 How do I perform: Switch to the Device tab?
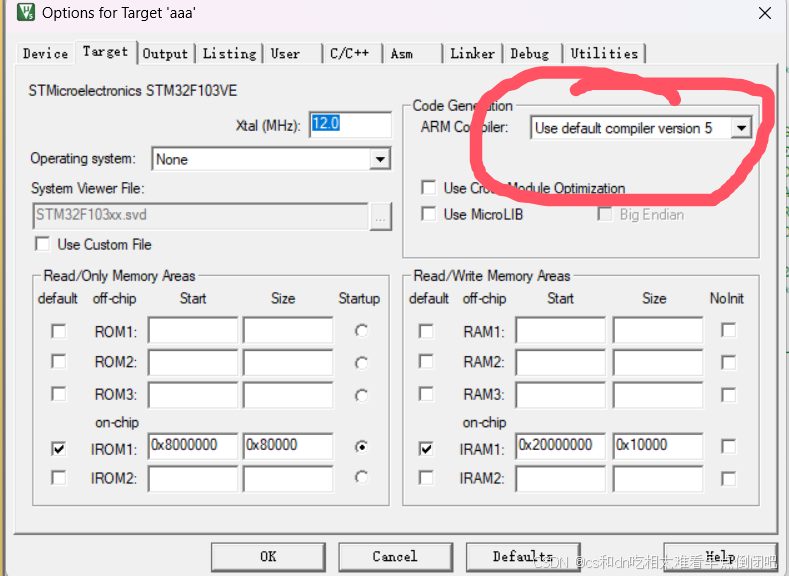pyautogui.click(x=45, y=53)
